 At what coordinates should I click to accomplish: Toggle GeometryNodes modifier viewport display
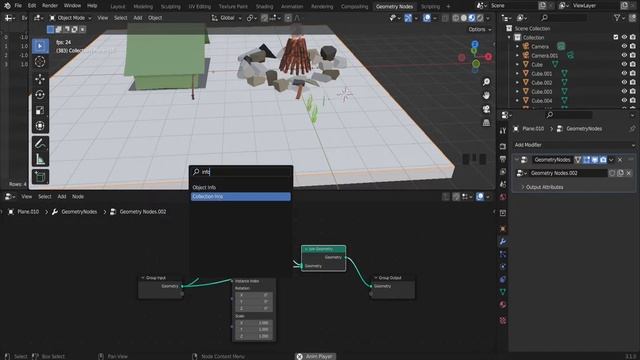595,160
